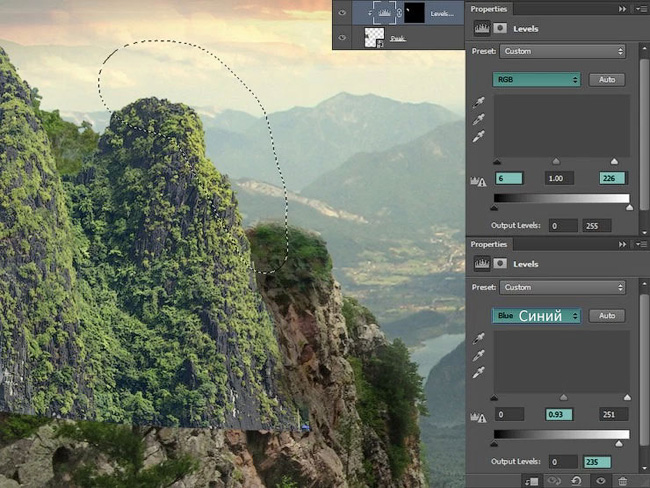Select gray point eyedropper in RGB Levels panel
This screenshot has height=488, width=650.
(479, 119)
